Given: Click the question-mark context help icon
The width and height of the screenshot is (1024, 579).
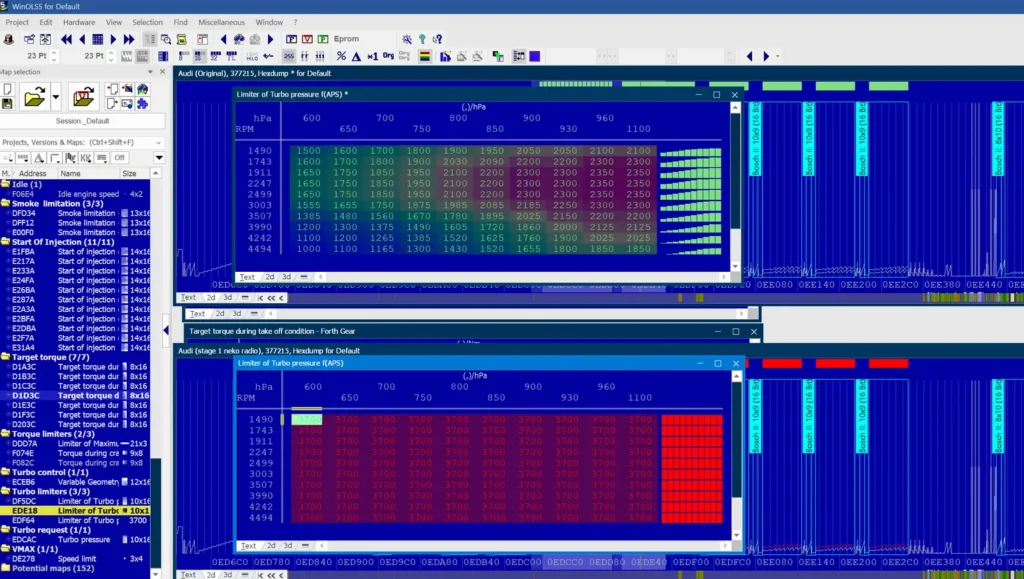Looking at the screenshot, I should point(438,39).
